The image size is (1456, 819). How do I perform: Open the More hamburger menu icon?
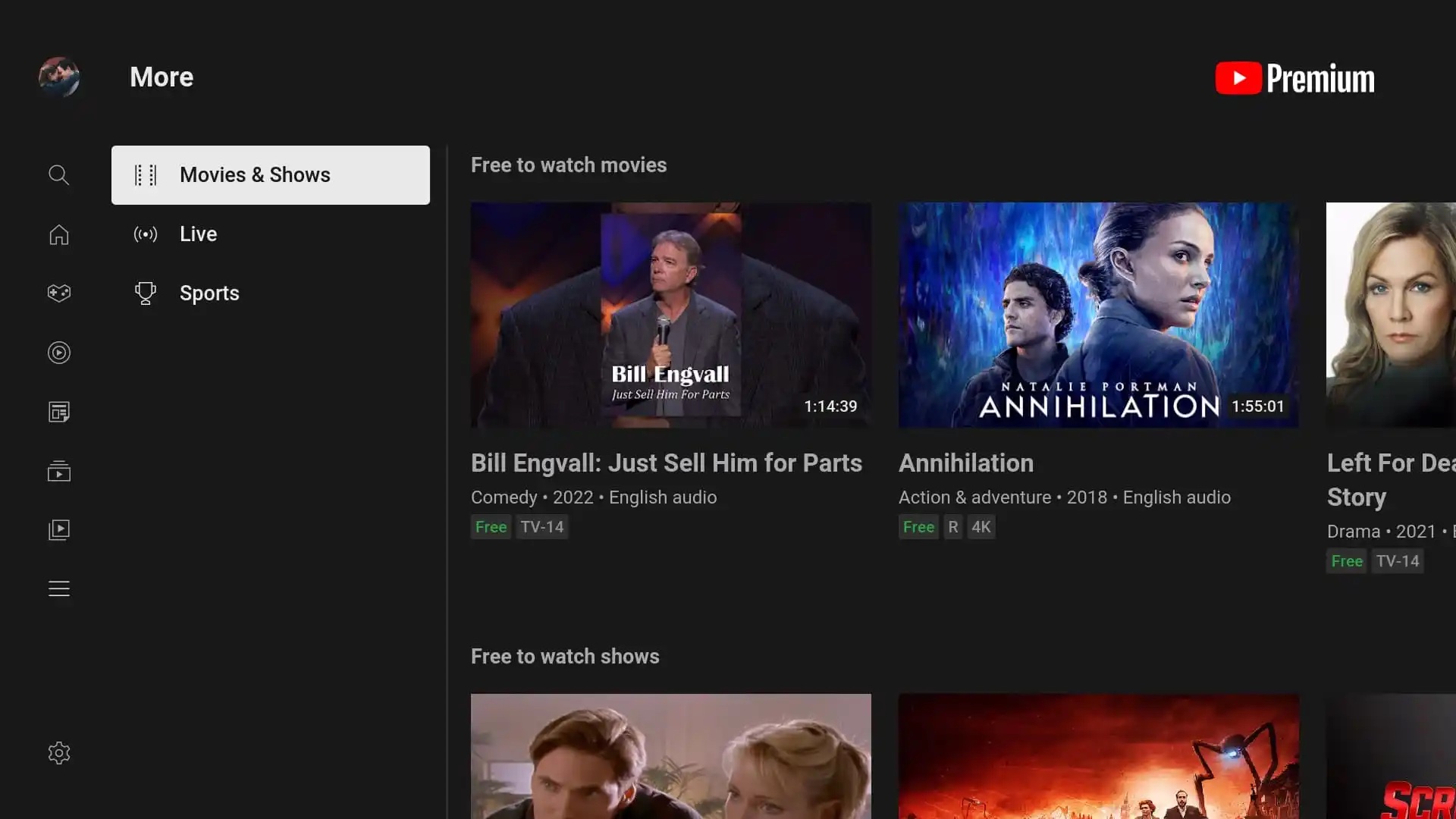58,588
